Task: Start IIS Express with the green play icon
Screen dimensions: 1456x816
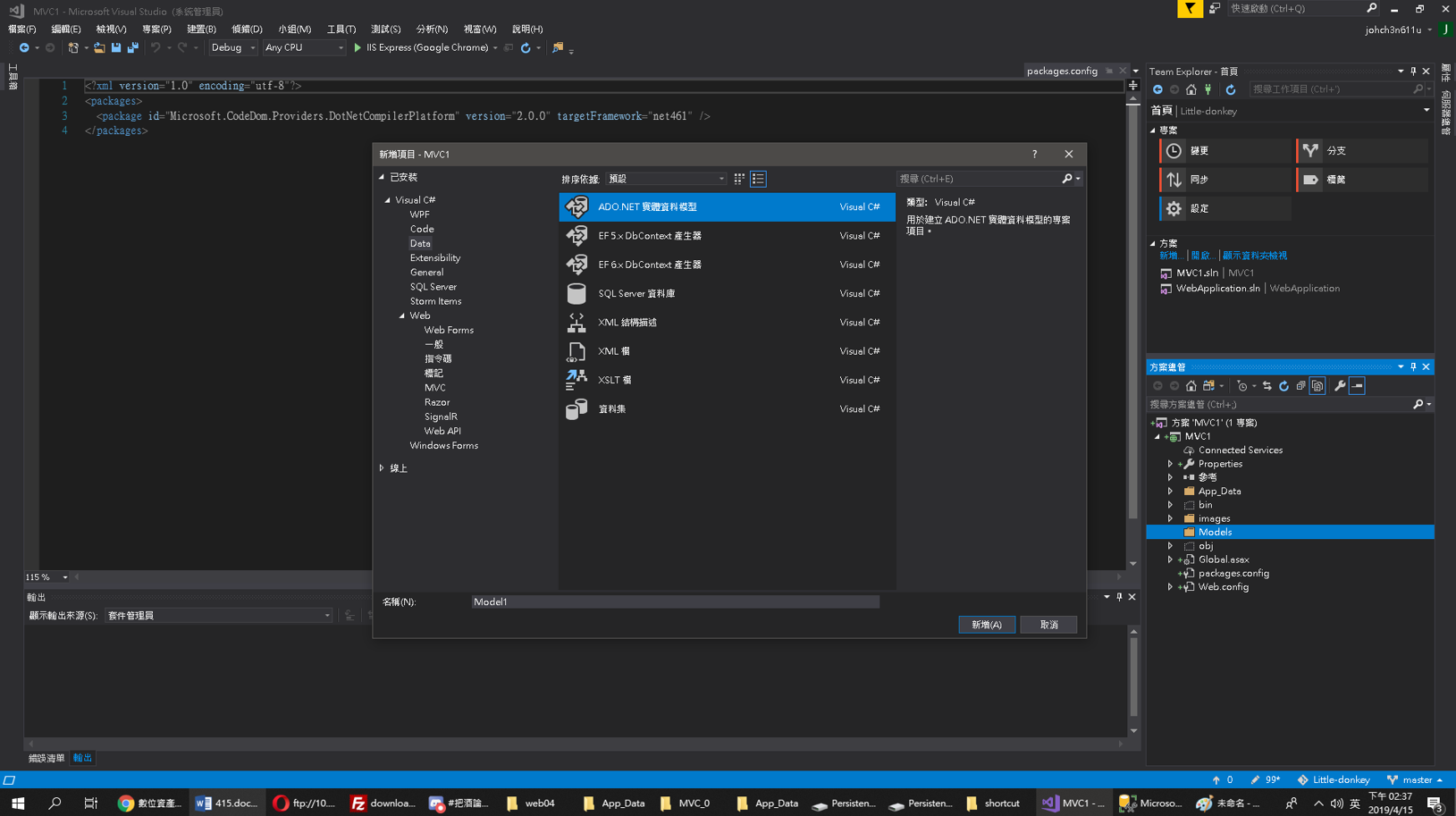Action: click(358, 47)
